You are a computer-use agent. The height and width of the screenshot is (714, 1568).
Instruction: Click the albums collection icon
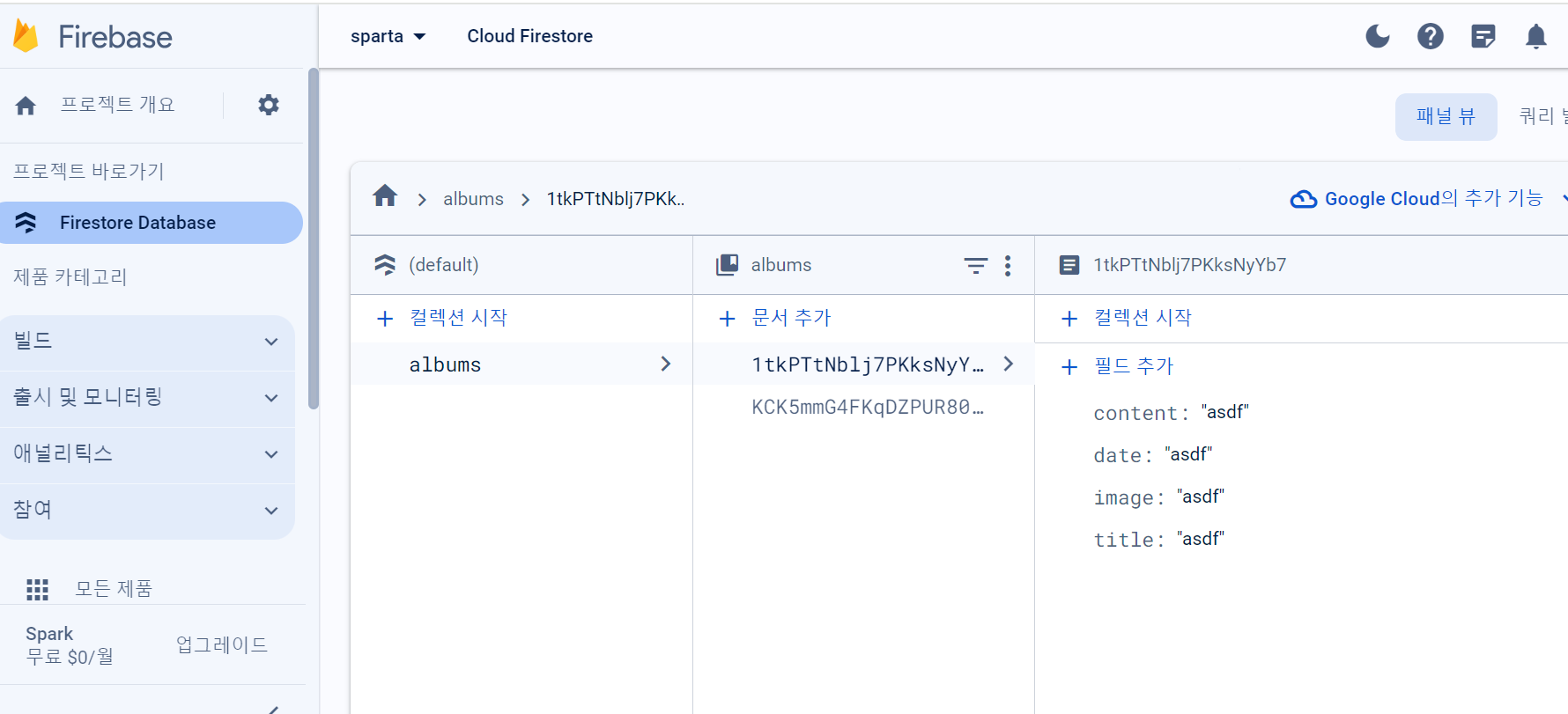pyautogui.click(x=727, y=265)
